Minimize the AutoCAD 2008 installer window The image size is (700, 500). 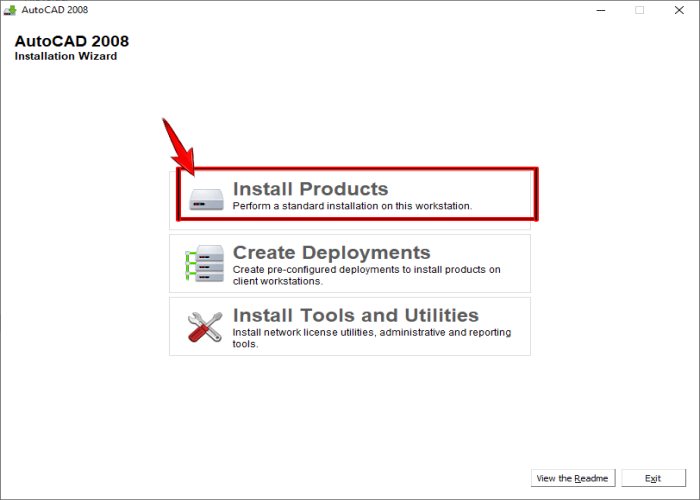[599, 10]
